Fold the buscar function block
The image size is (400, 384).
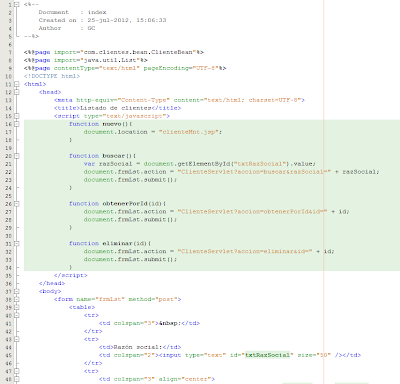pyautogui.click(x=17, y=156)
